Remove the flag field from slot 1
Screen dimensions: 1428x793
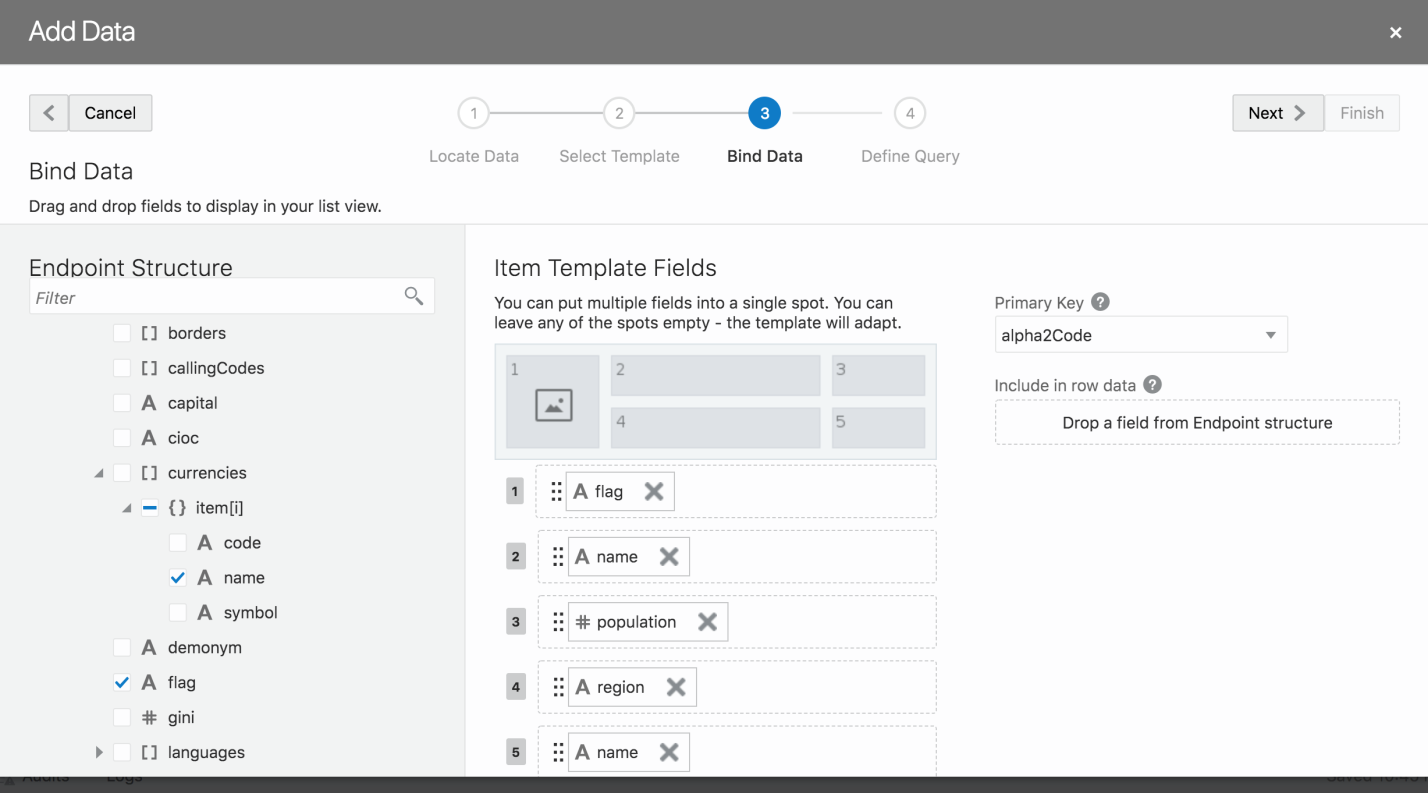pyautogui.click(x=654, y=491)
